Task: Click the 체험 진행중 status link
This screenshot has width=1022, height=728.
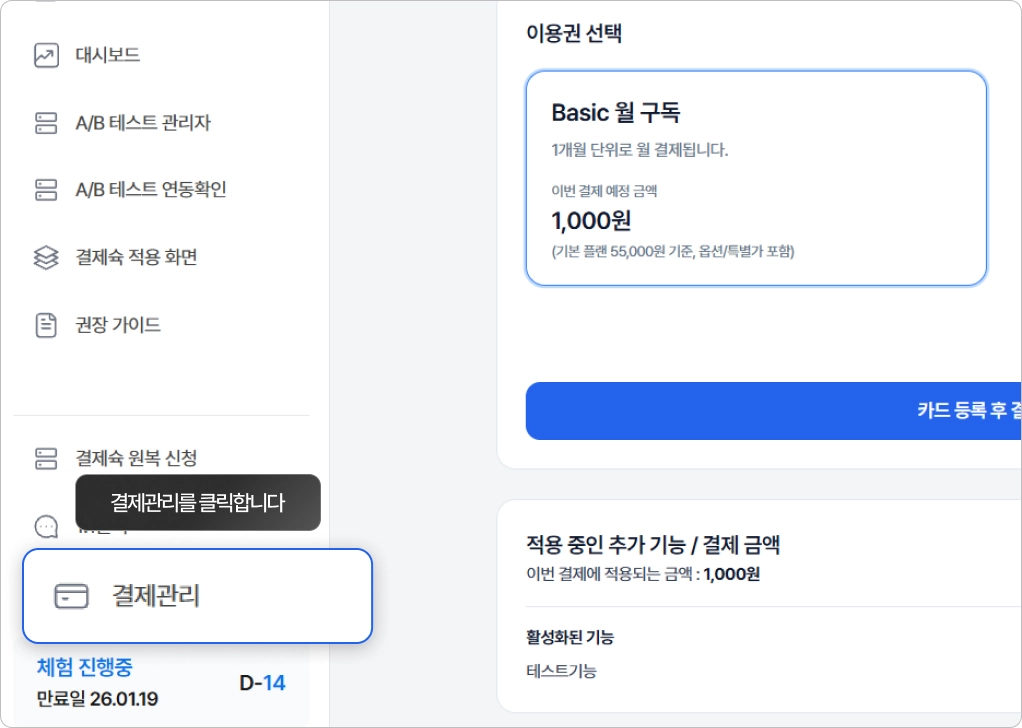Action: (84, 667)
